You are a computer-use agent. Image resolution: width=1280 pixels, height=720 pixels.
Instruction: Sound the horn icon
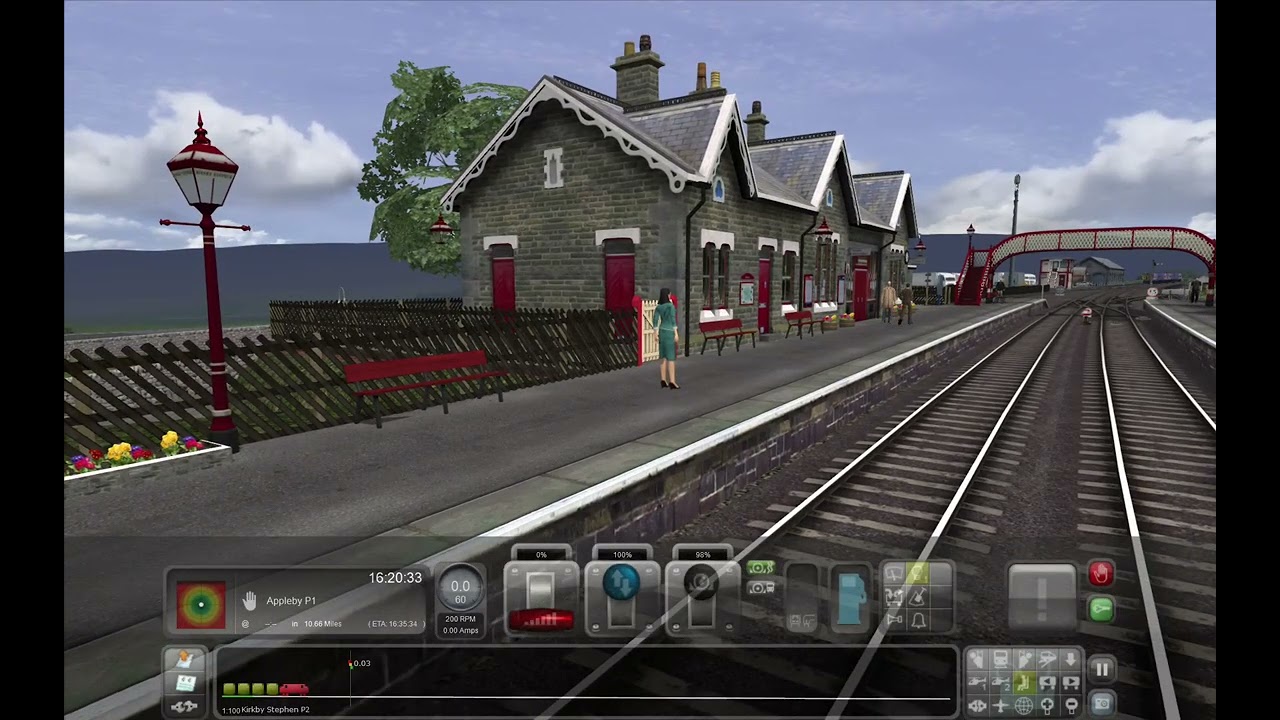tap(894, 620)
